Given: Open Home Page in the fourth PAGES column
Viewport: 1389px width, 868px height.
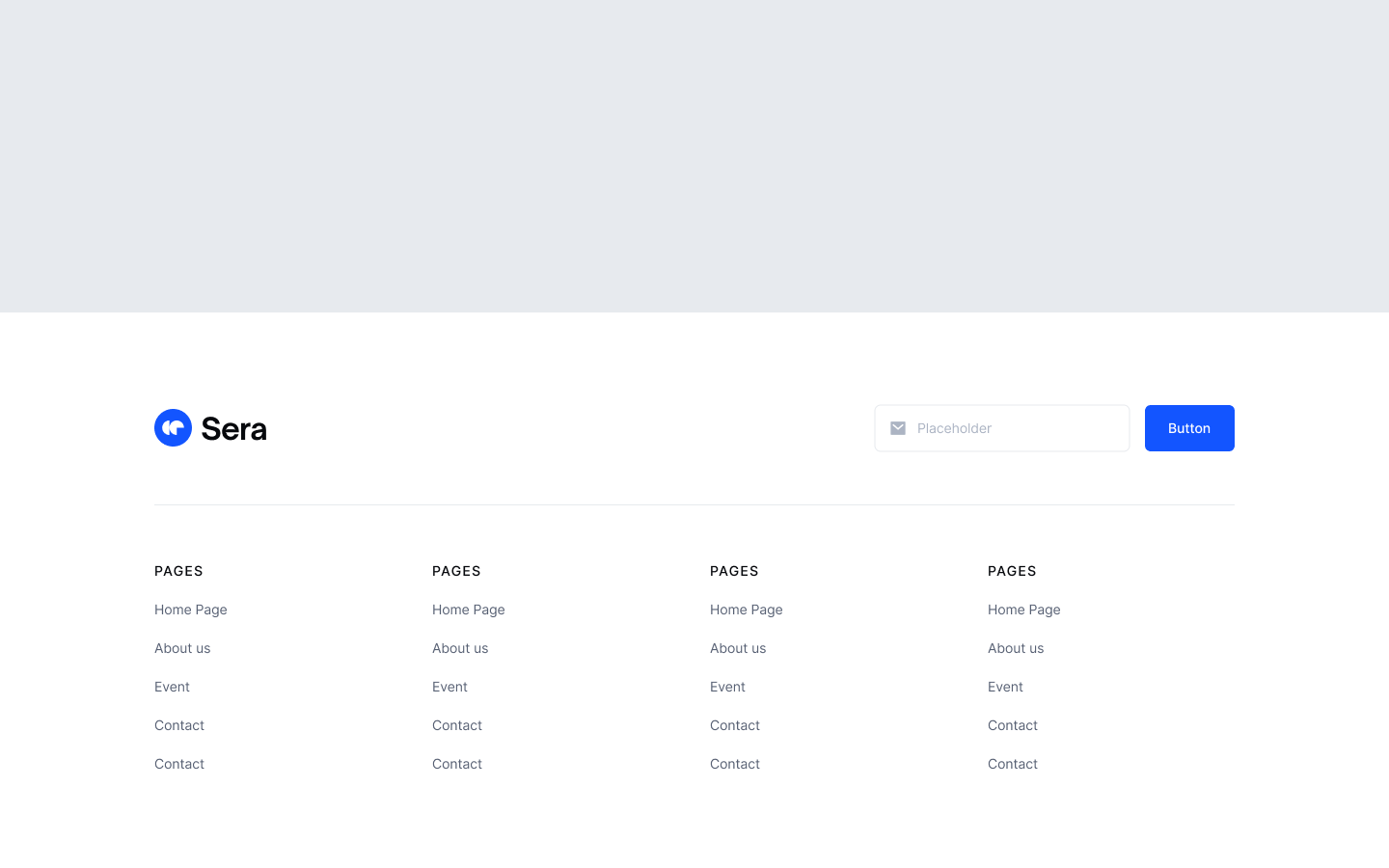Looking at the screenshot, I should click(1023, 610).
